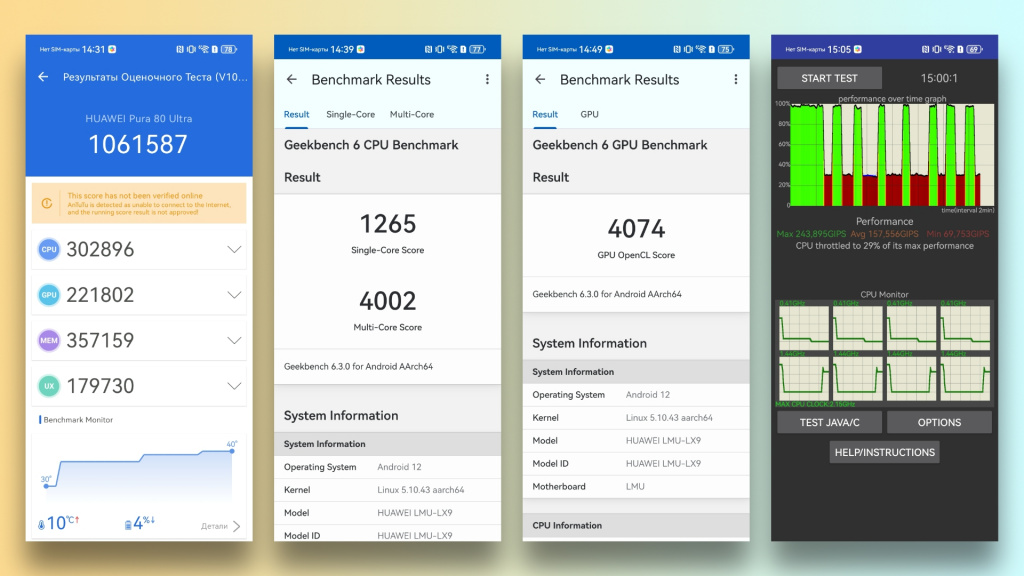Open benchmark monitor details via Детали arrow
The height and width of the screenshot is (576, 1024).
[236, 526]
